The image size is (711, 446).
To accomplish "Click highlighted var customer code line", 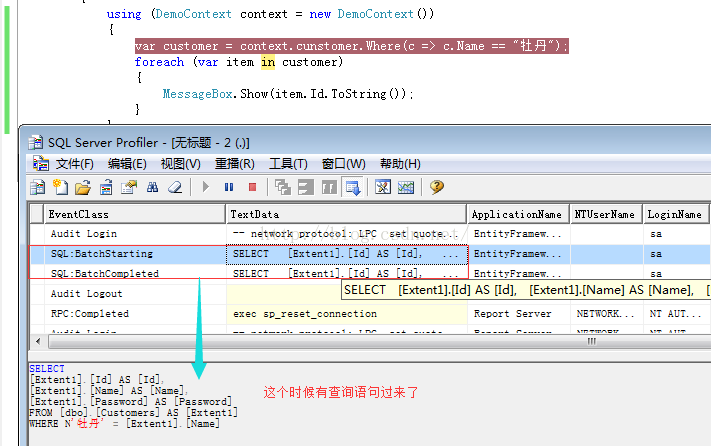I will (x=351, y=46).
